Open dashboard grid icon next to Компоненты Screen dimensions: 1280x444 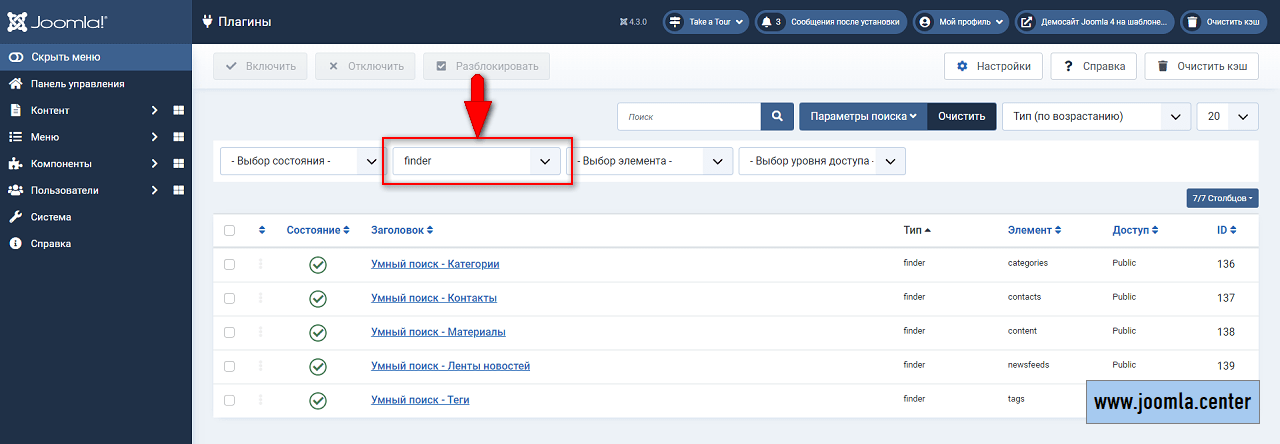(179, 164)
